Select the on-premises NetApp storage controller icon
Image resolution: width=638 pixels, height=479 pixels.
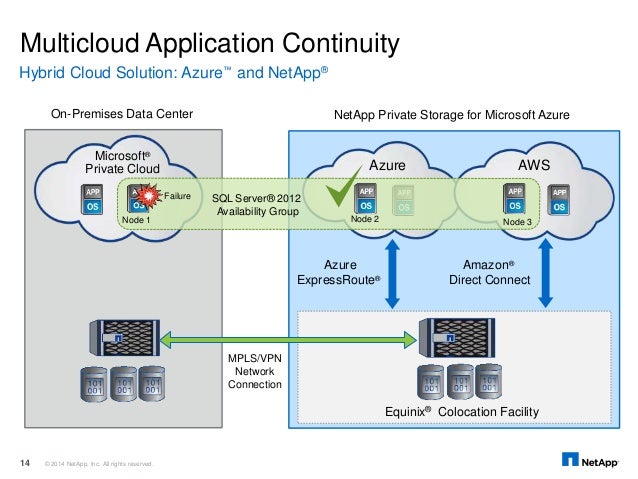click(125, 338)
